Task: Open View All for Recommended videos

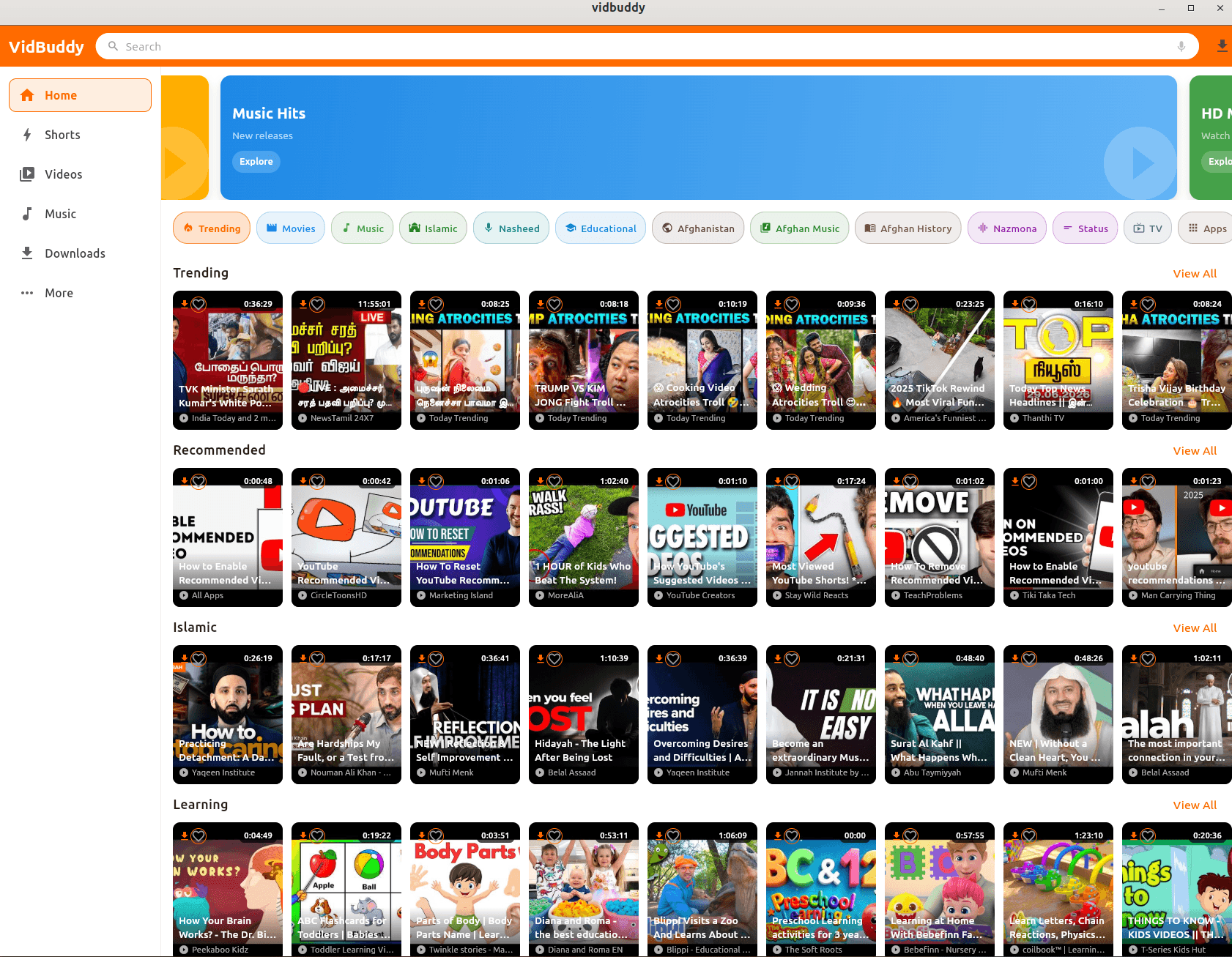Action: tap(1195, 450)
